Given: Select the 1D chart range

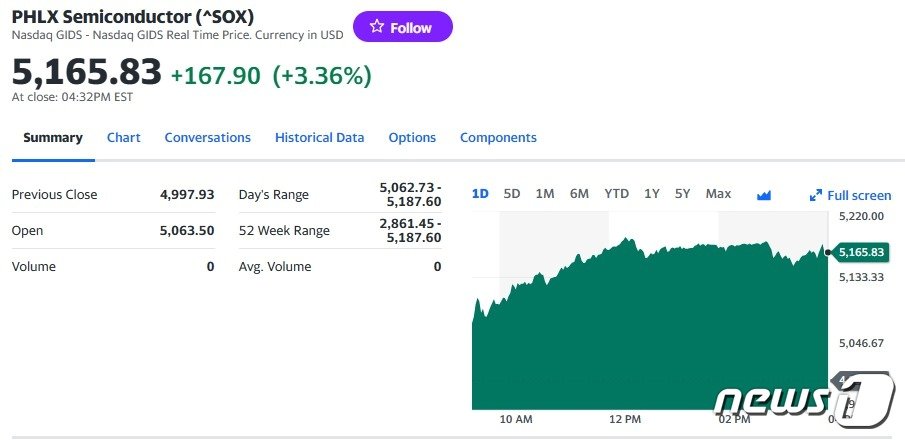Looking at the screenshot, I should pyautogui.click(x=480, y=194).
